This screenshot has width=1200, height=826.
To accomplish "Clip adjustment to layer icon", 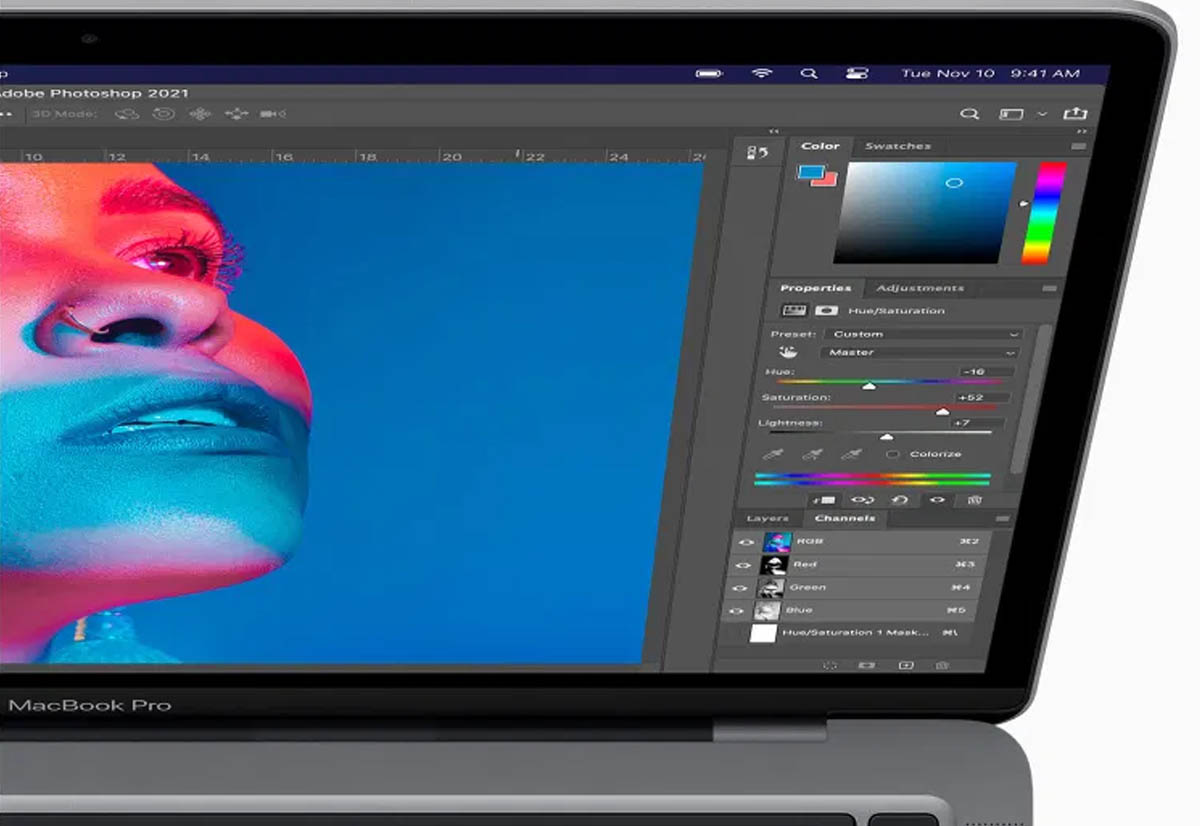I will 825,499.
